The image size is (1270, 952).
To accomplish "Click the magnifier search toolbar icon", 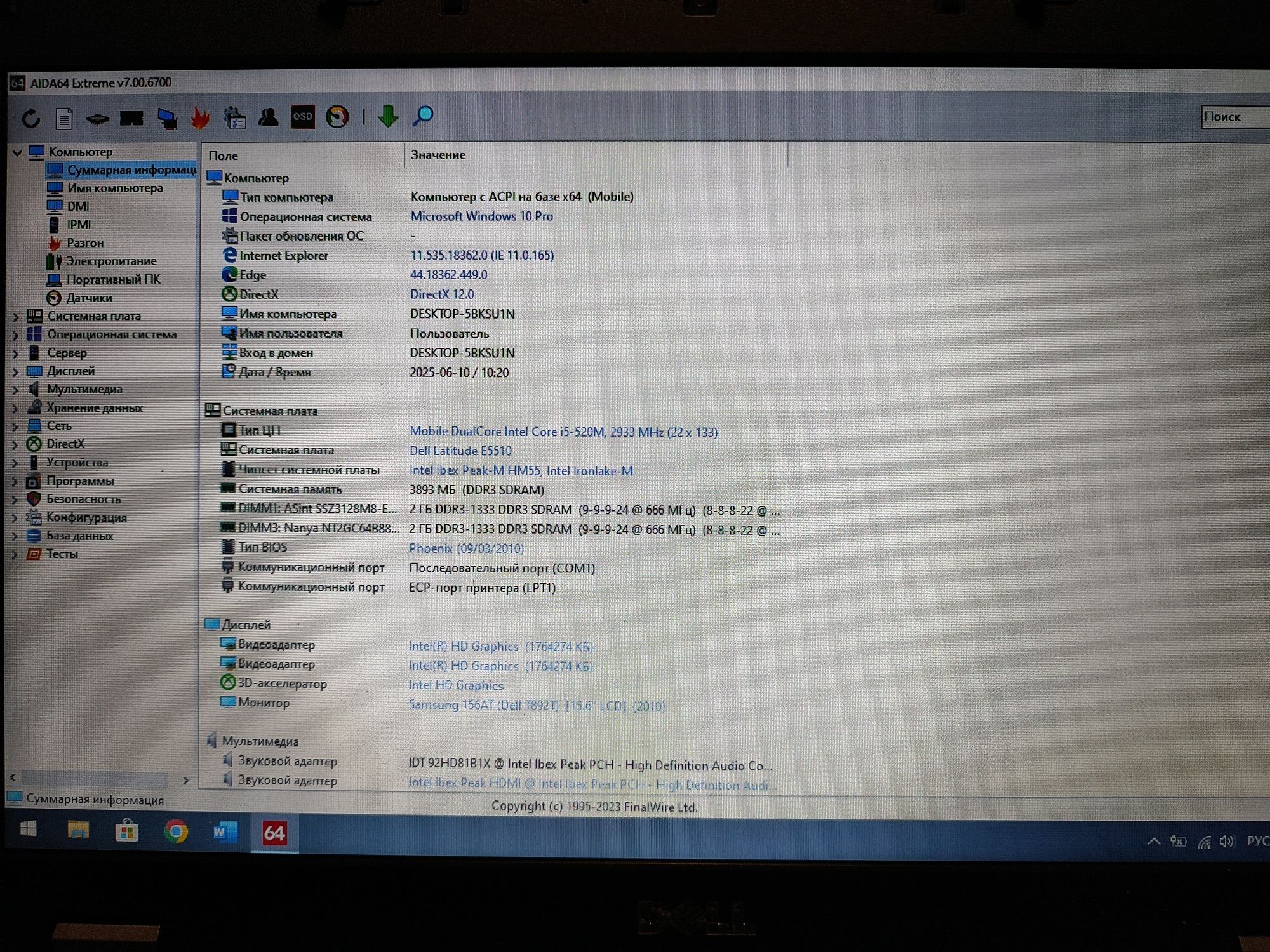I will tap(423, 116).
